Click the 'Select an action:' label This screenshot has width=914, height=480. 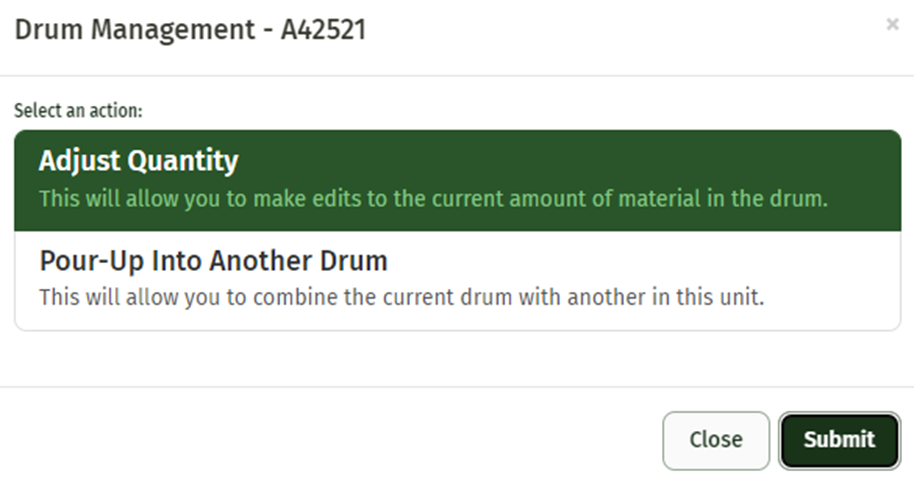(78, 110)
